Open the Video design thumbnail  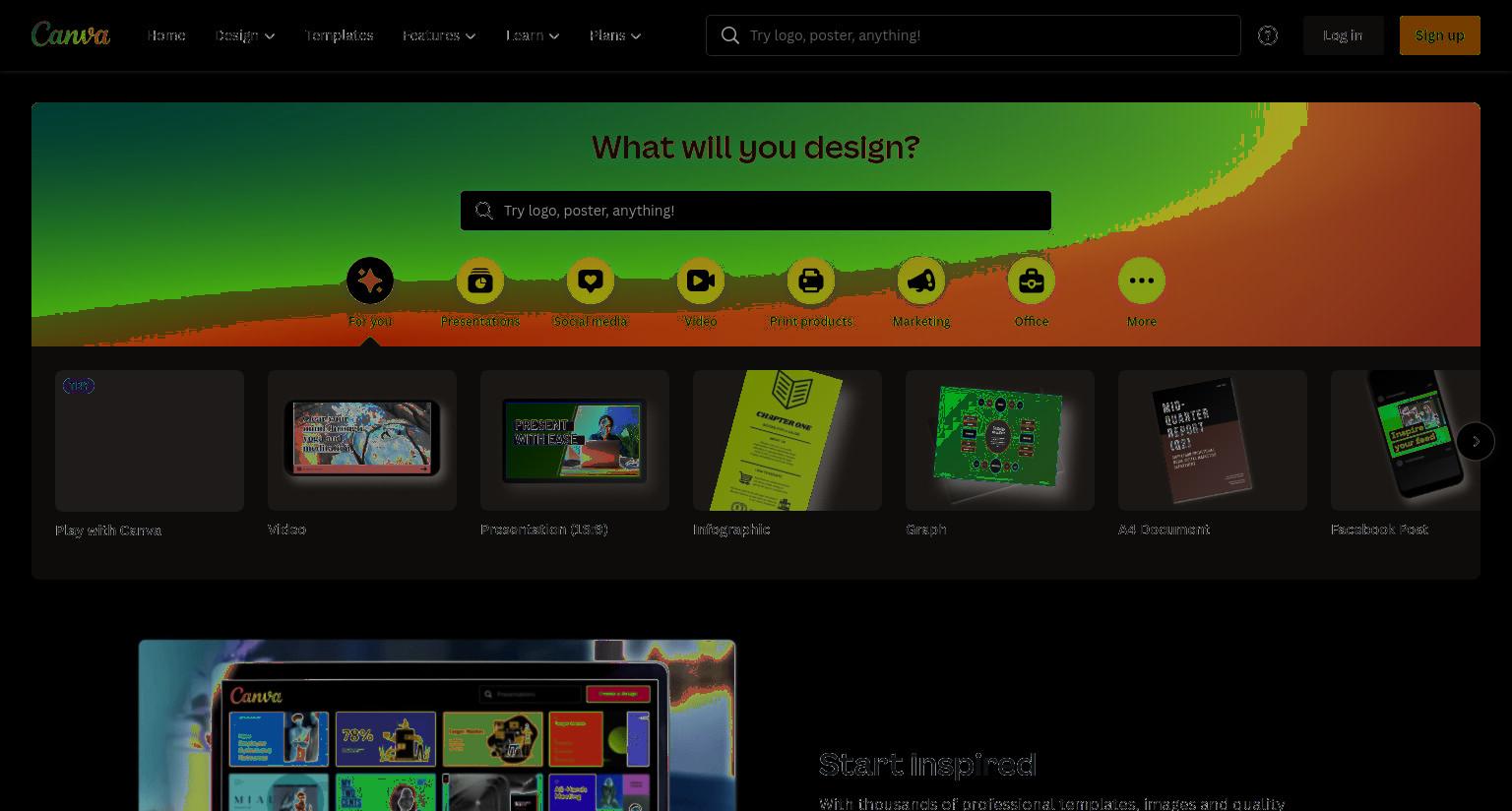coord(362,440)
